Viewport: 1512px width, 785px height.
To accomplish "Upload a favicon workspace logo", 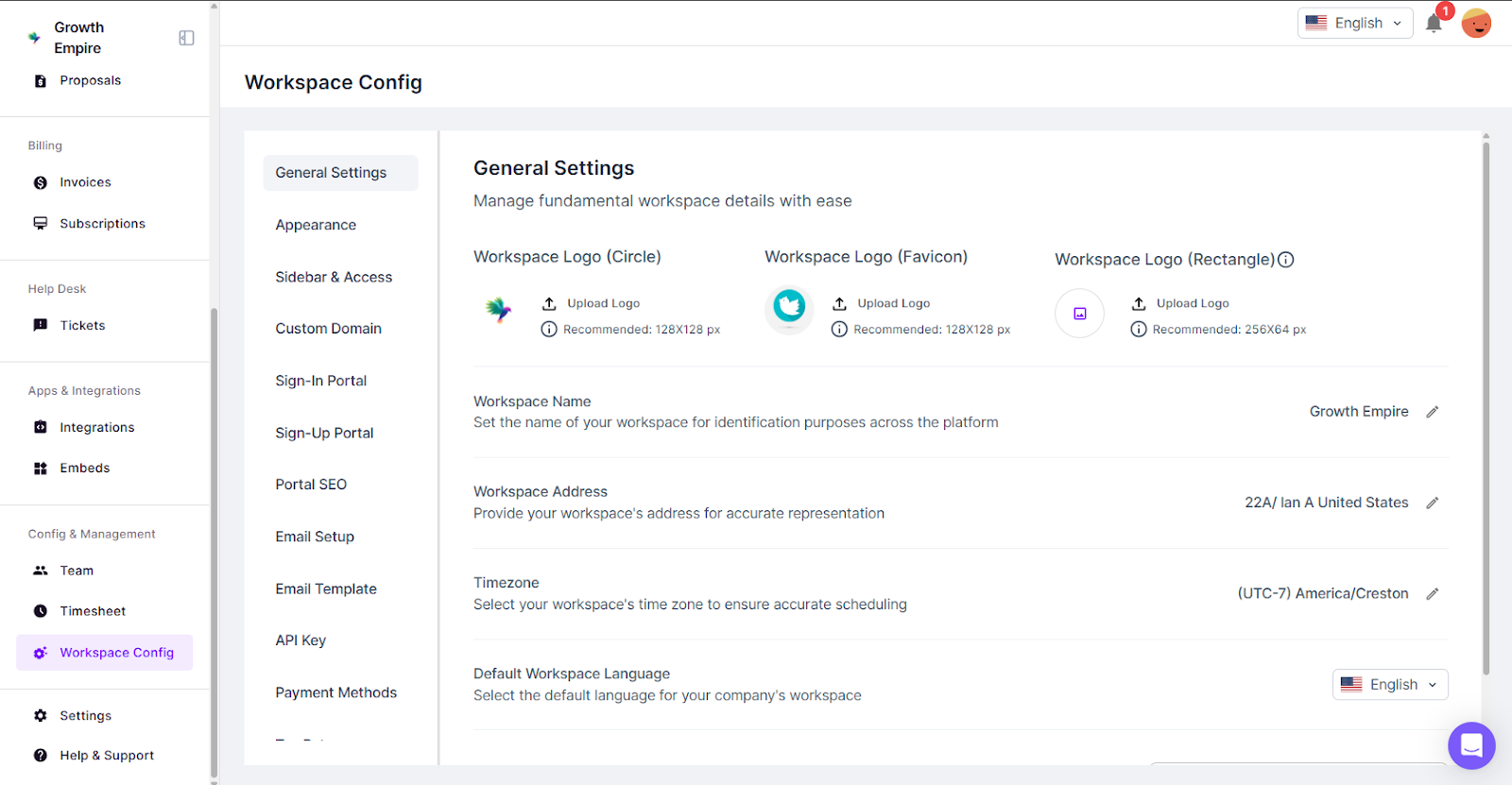I will point(883,303).
